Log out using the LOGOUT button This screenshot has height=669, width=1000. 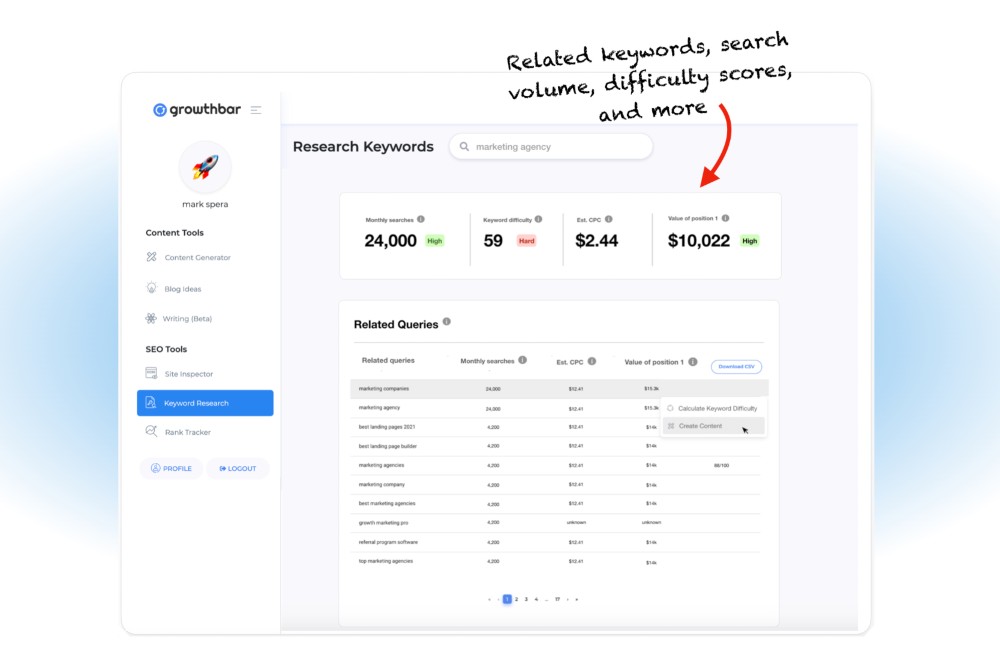[x=237, y=468]
